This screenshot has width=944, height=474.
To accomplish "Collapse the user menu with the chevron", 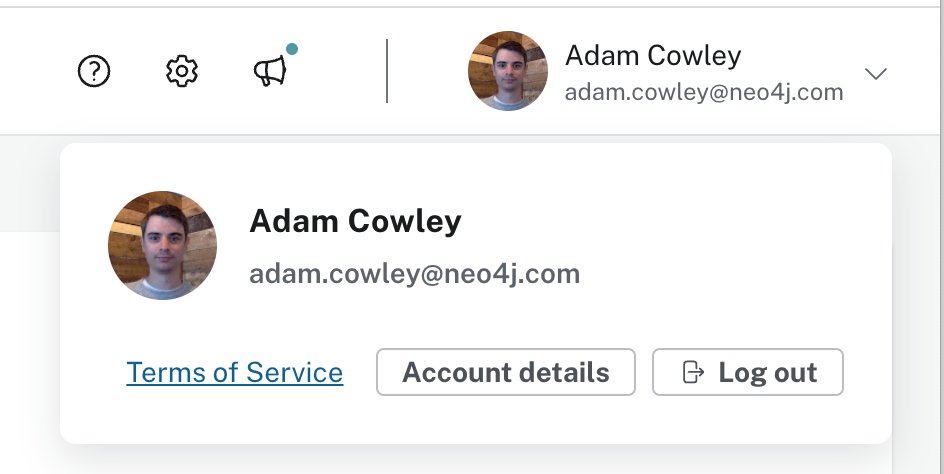I will tap(876, 73).
